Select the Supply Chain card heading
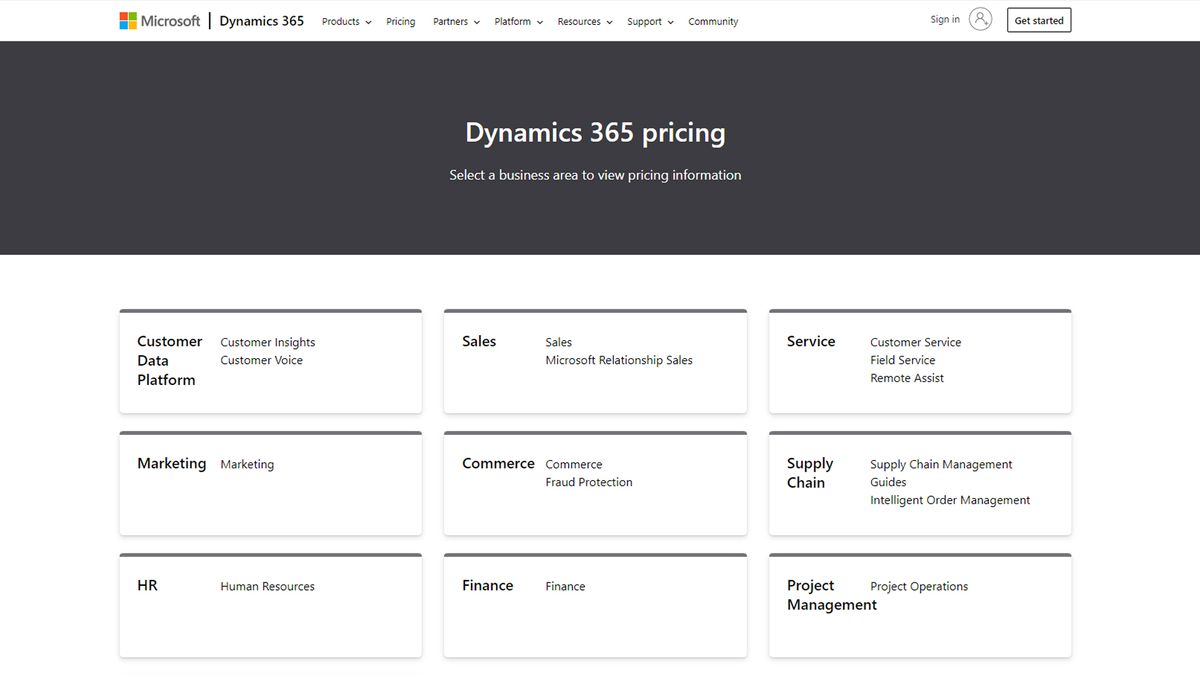This screenshot has width=1200, height=675. (x=810, y=473)
